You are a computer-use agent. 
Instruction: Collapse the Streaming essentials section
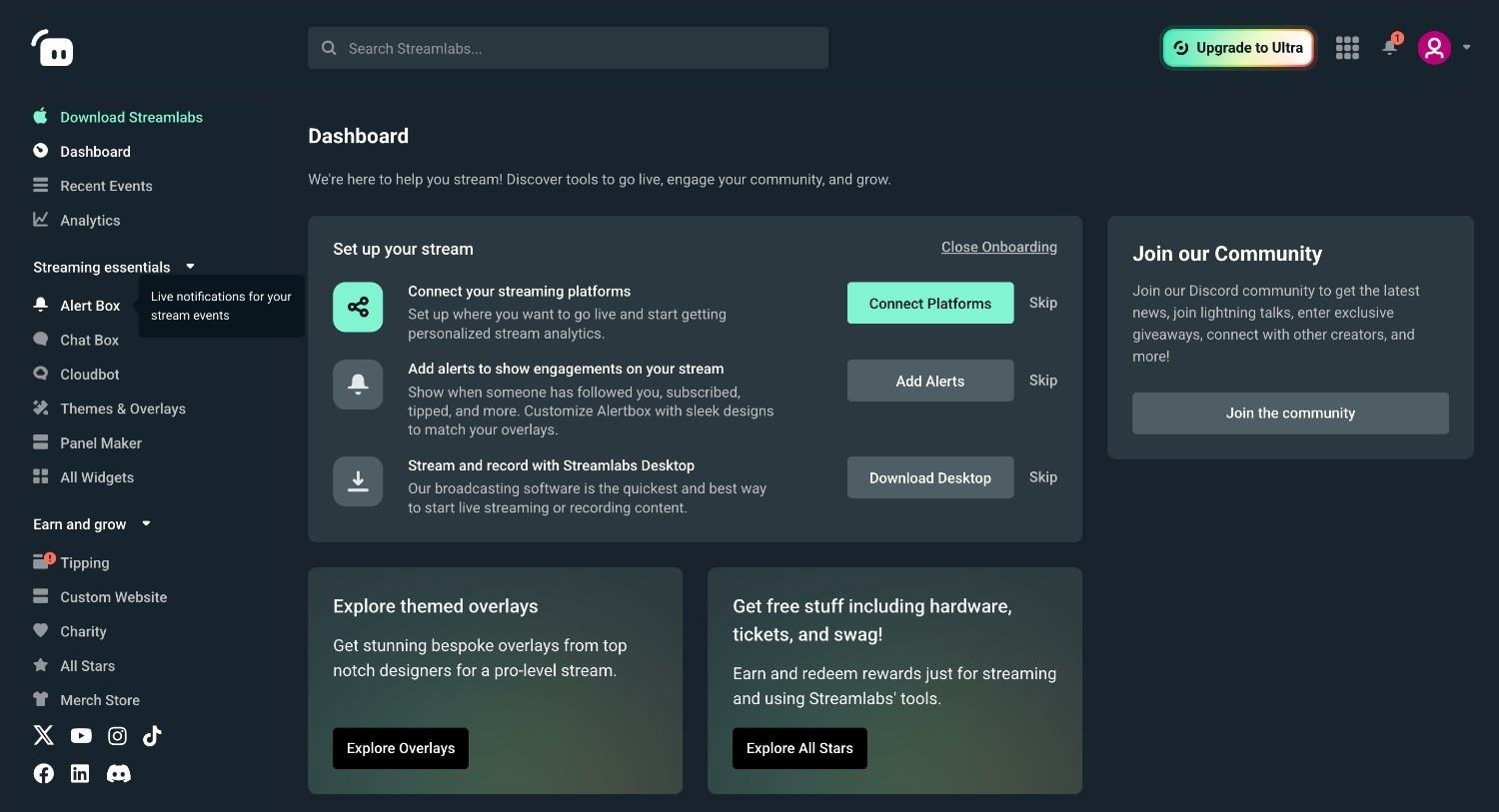[190, 267]
